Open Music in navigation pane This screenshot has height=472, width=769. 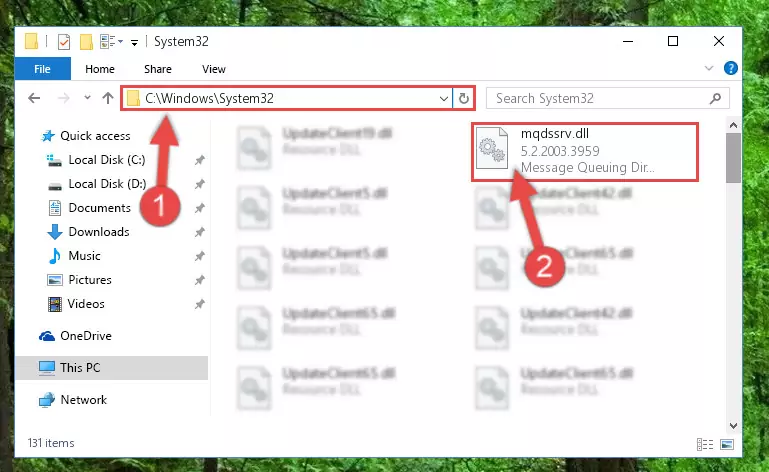pyautogui.click(x=84, y=256)
